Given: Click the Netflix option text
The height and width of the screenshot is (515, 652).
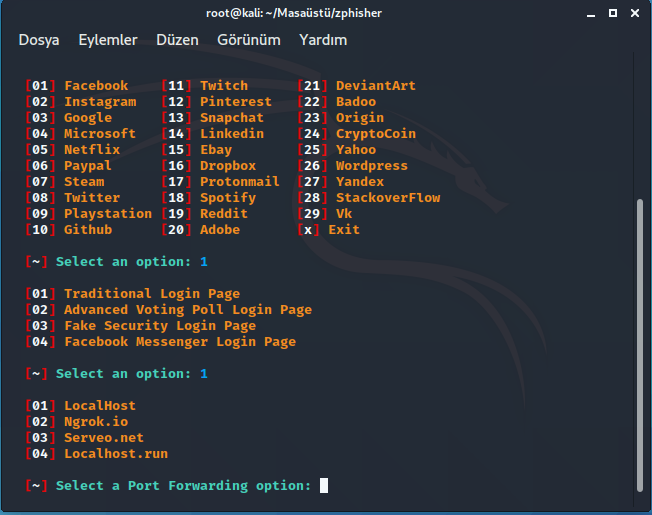Looking at the screenshot, I should (x=92, y=150).
